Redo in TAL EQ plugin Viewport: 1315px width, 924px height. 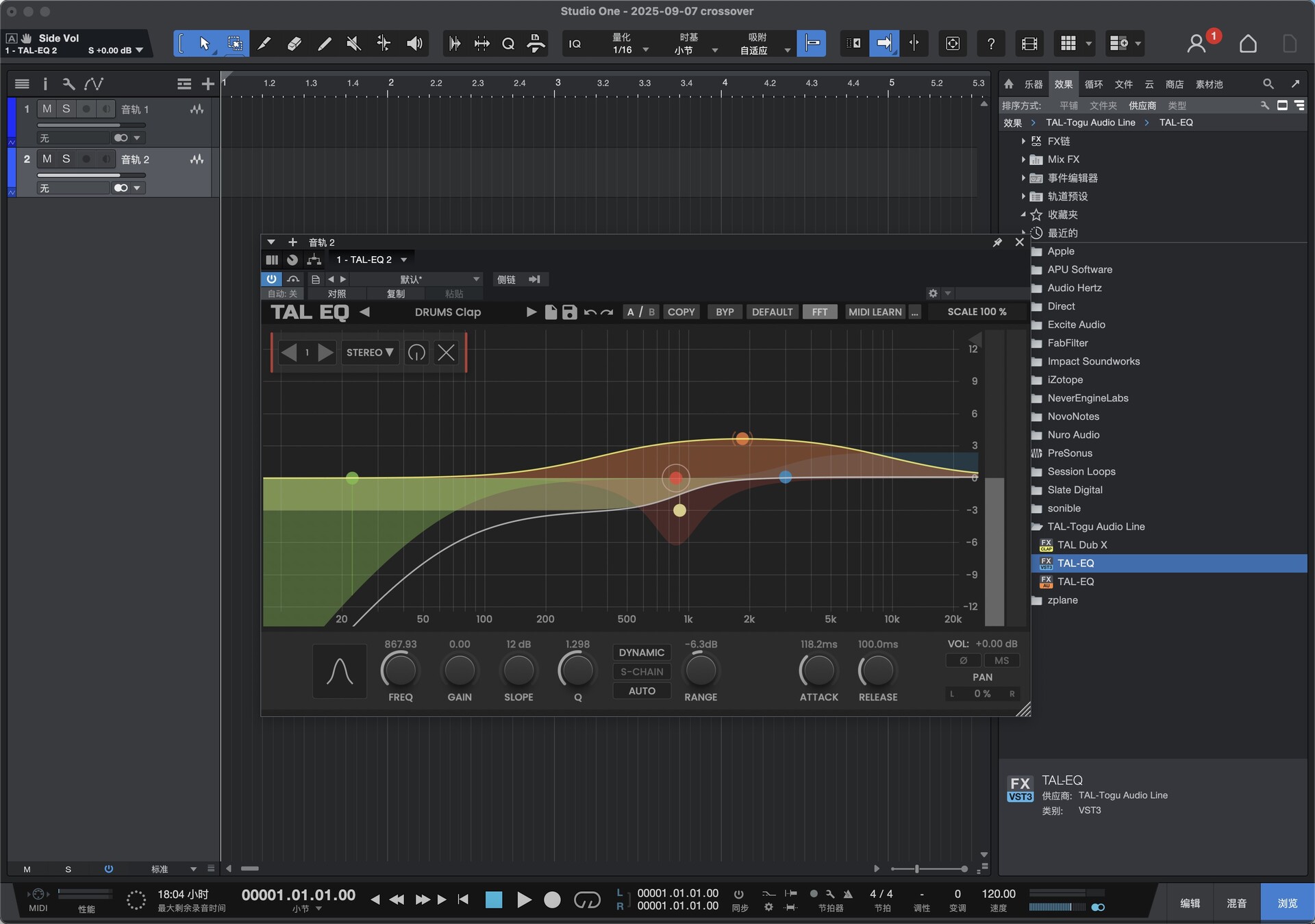click(x=607, y=312)
